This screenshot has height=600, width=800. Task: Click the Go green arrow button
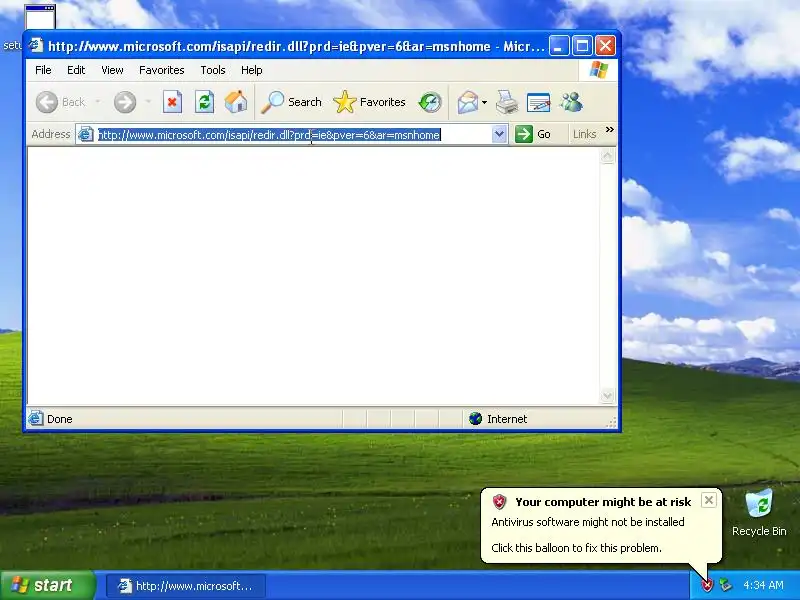click(x=533, y=134)
